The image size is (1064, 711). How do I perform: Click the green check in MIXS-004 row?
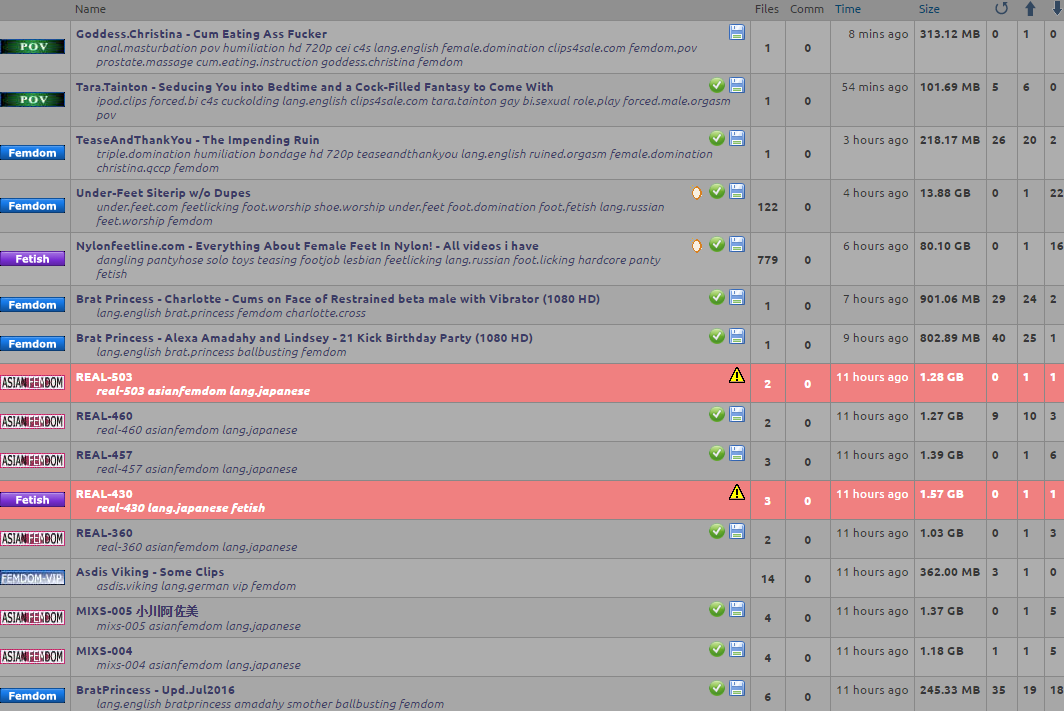(x=717, y=649)
